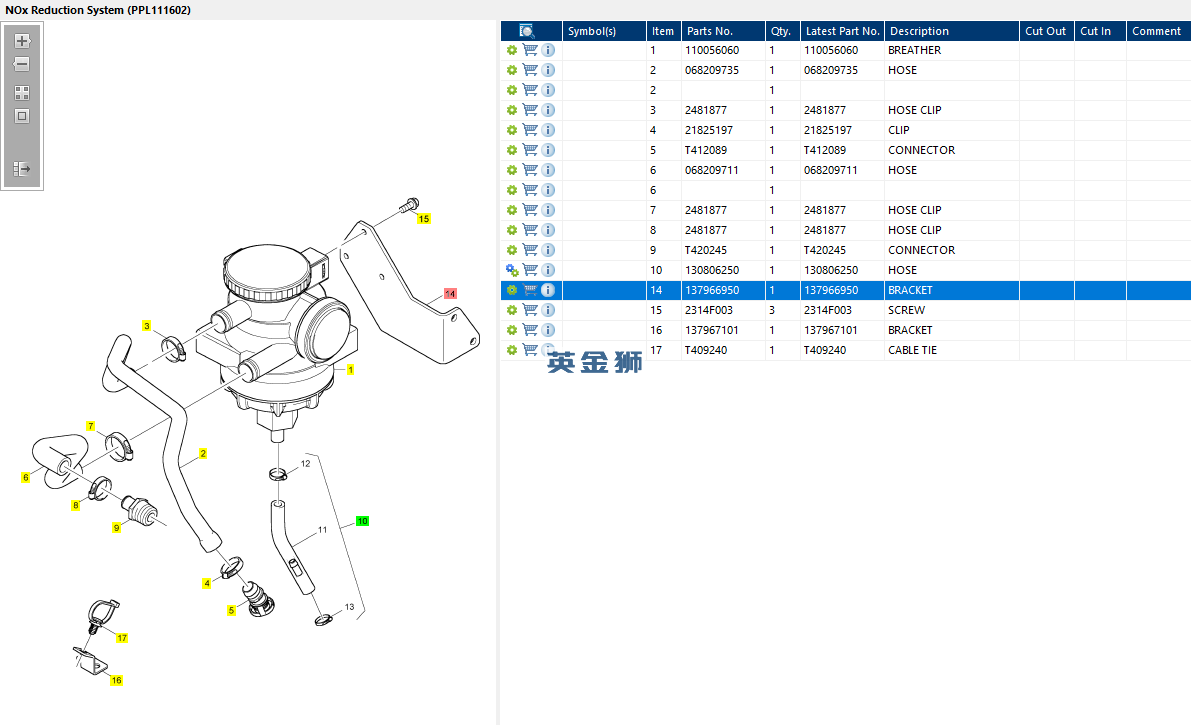Click callout 8 on the diagram

(x=75, y=505)
